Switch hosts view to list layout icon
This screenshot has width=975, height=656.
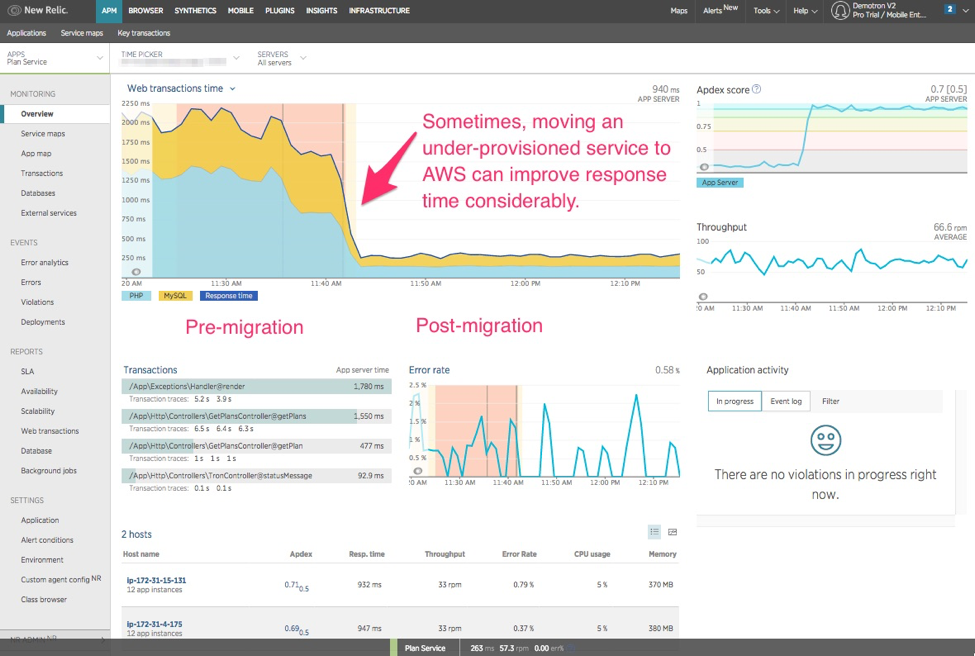point(654,532)
